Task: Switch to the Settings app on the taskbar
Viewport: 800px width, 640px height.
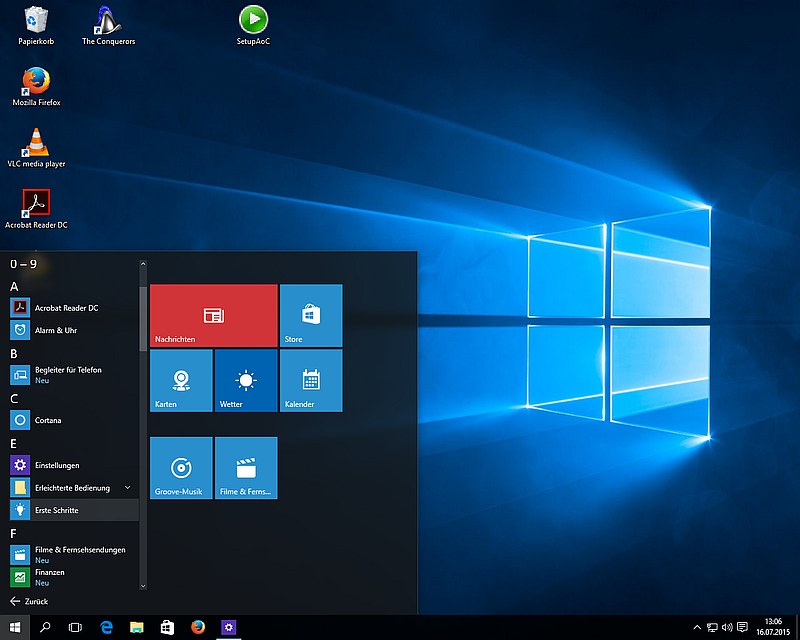Action: pyautogui.click(x=229, y=627)
